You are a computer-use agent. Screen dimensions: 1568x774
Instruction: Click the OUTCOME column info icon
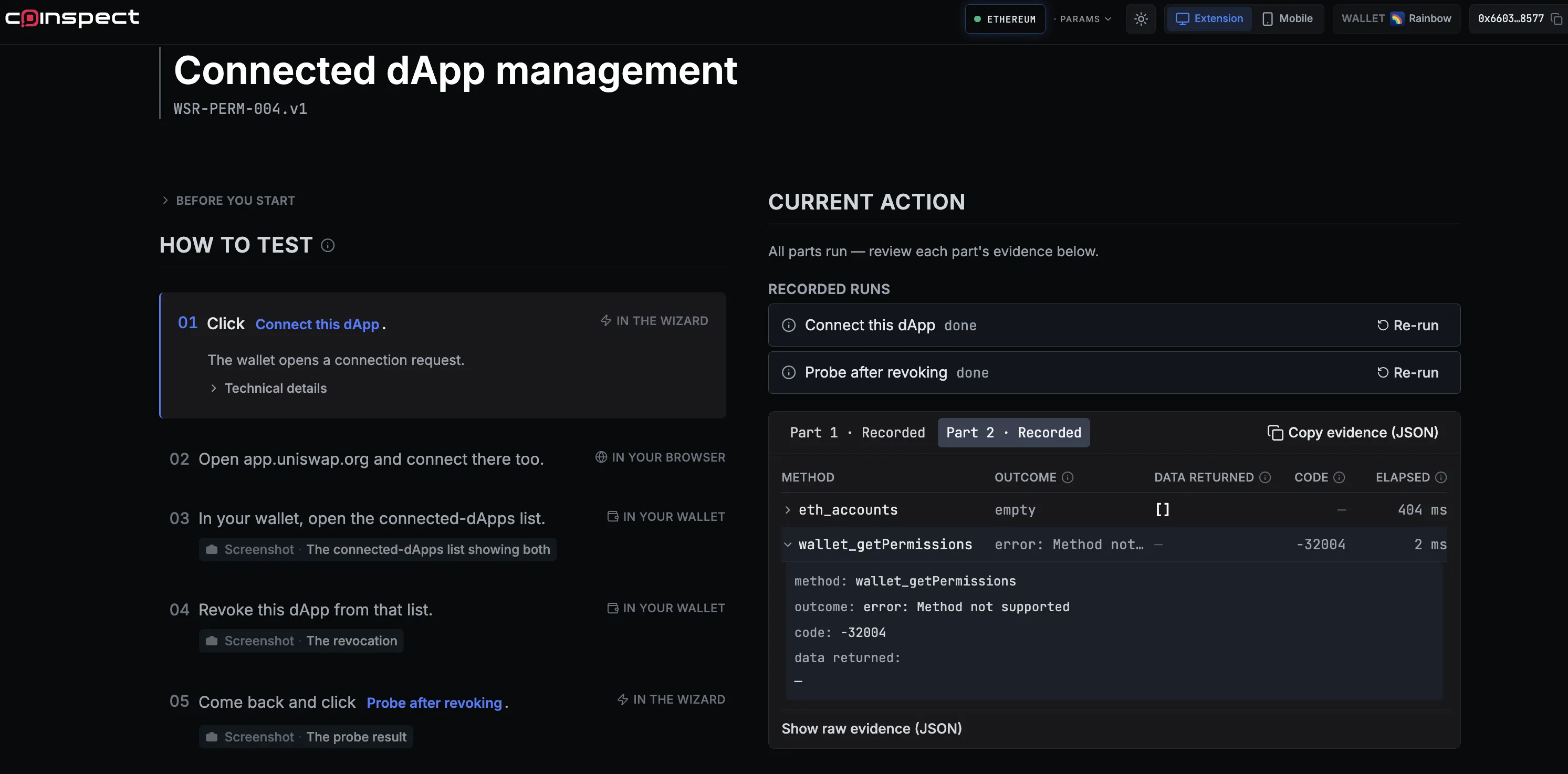click(1068, 477)
